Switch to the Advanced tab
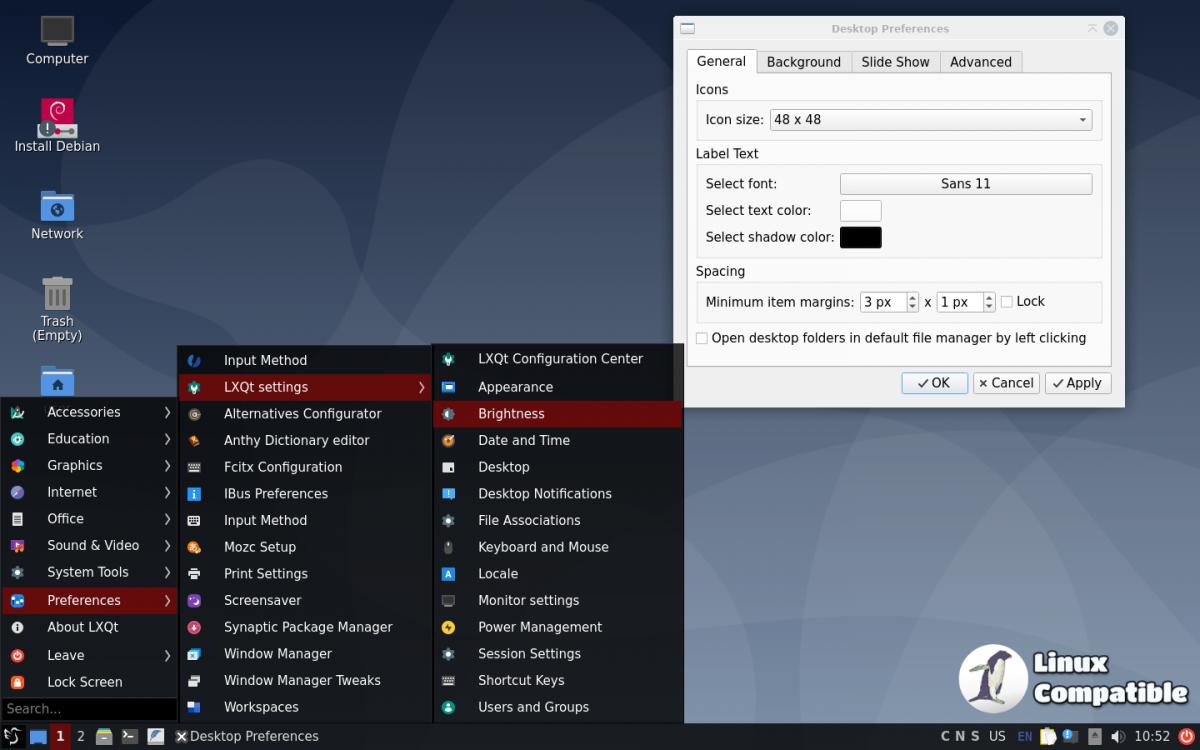The height and width of the screenshot is (750, 1200). (980, 62)
